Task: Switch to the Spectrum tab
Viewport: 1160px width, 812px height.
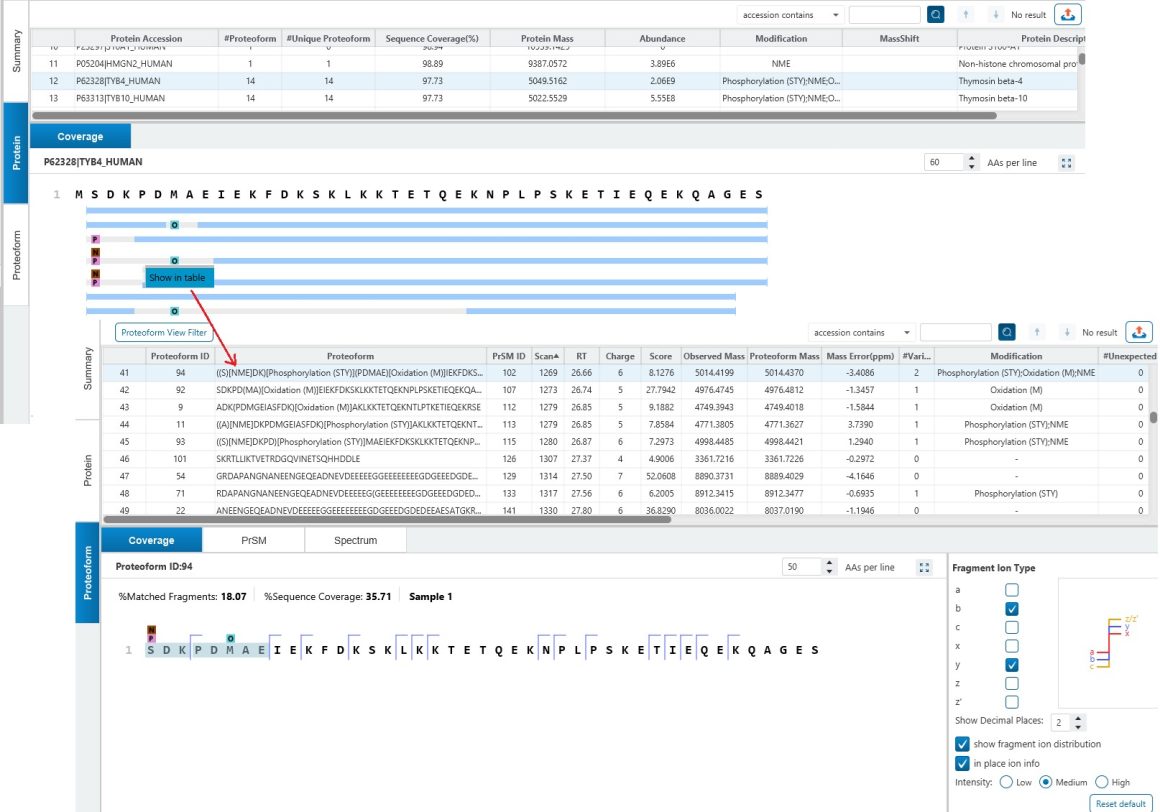Action: 353,538
